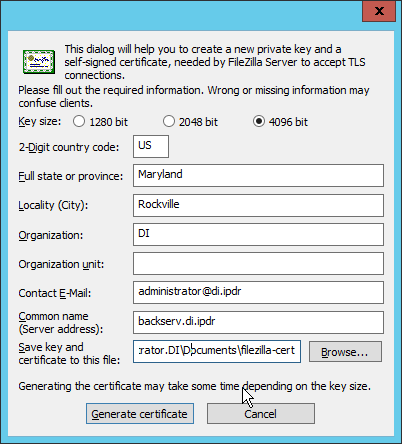This screenshot has width=402, height=444.
Task: Click the Generate certificate button
Action: click(140, 414)
